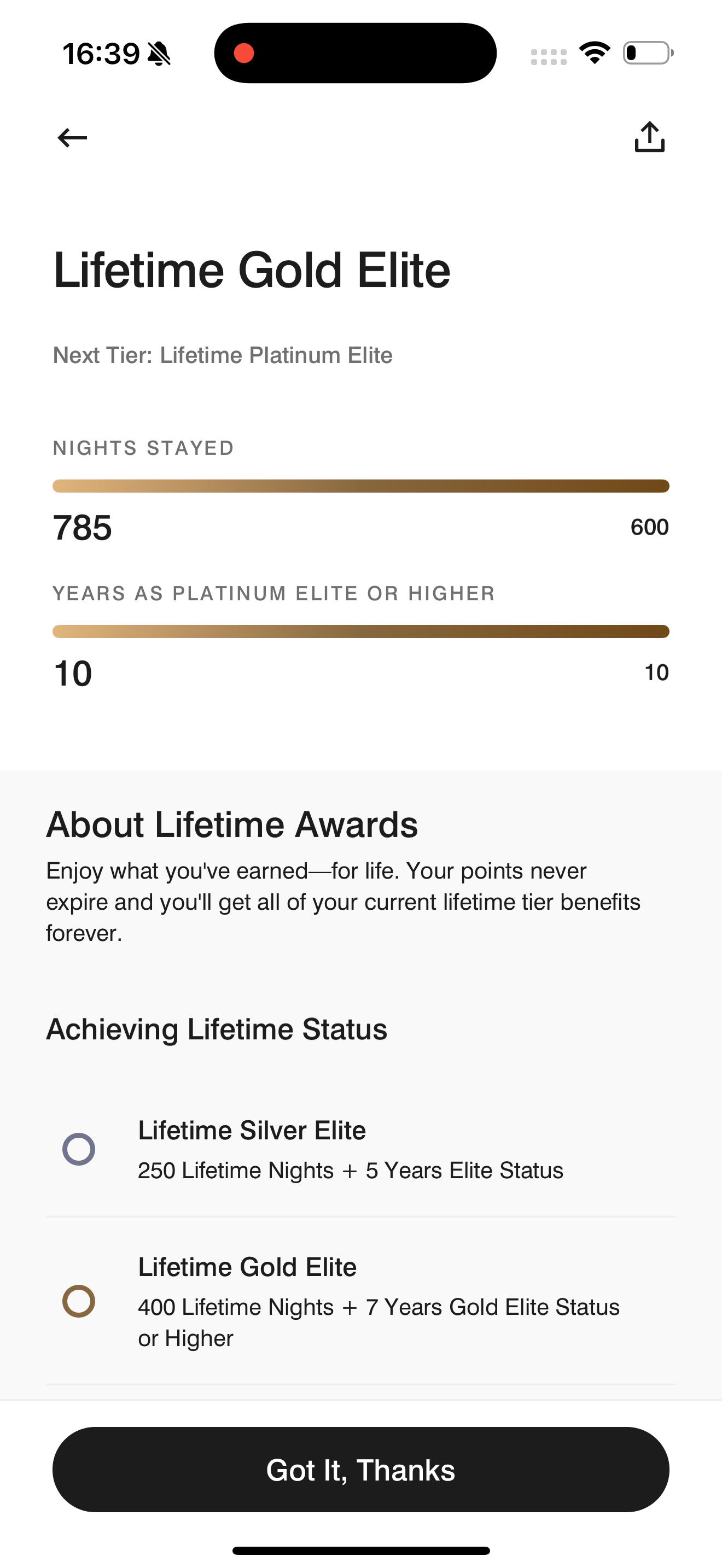Screen dimensions: 722x1568
Task: Tap the 16:39 clock in status bar
Action: point(101,54)
